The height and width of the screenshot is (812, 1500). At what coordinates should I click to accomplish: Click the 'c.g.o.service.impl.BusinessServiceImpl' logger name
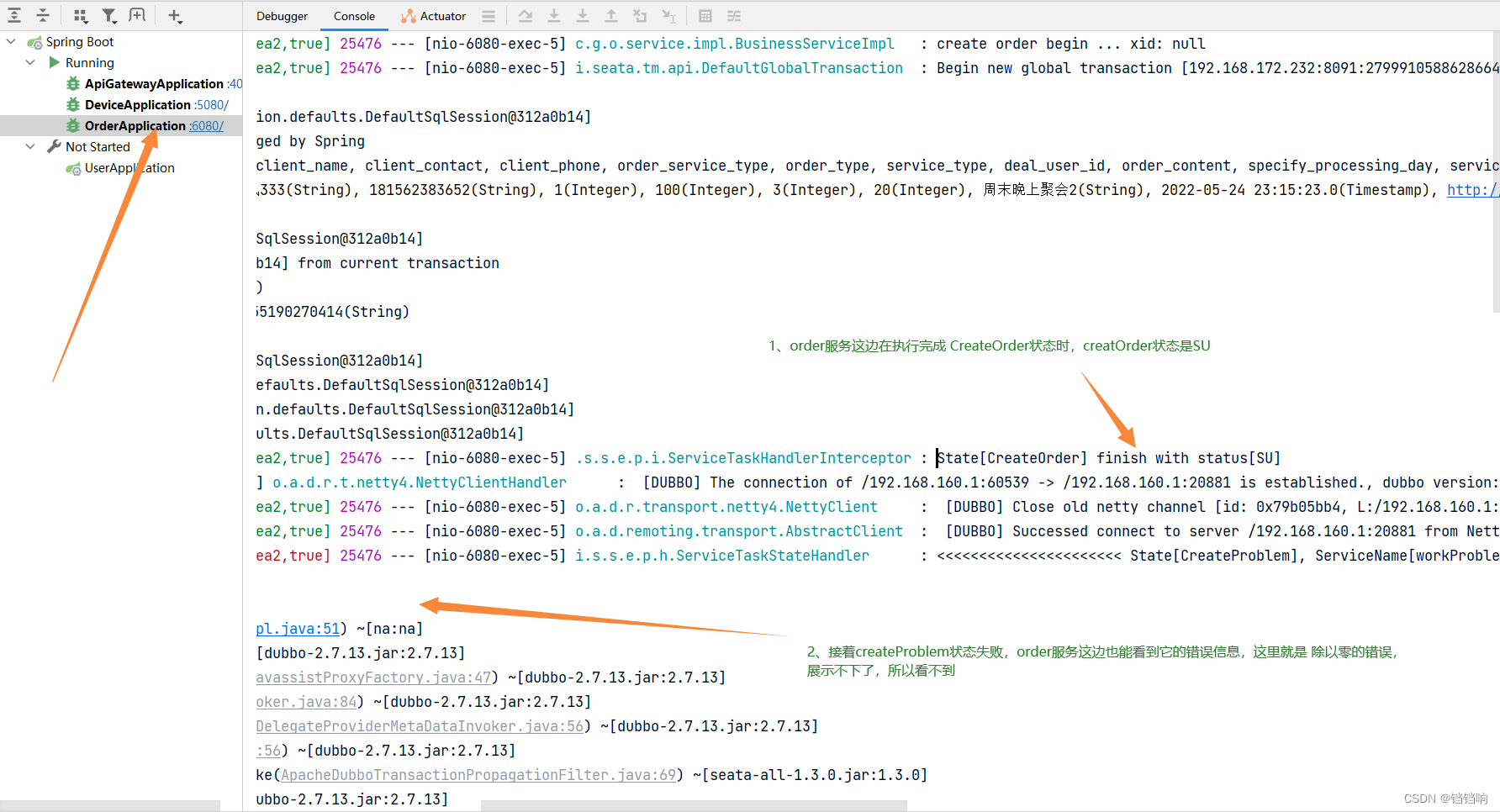coord(734,44)
